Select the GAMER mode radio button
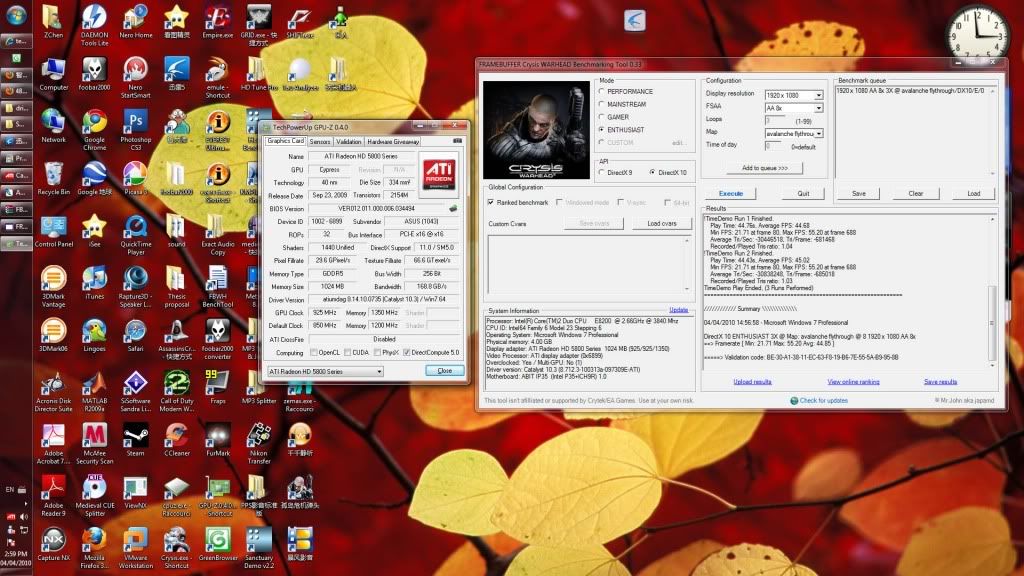Image resolution: width=1024 pixels, height=576 pixels. pyautogui.click(x=602, y=117)
